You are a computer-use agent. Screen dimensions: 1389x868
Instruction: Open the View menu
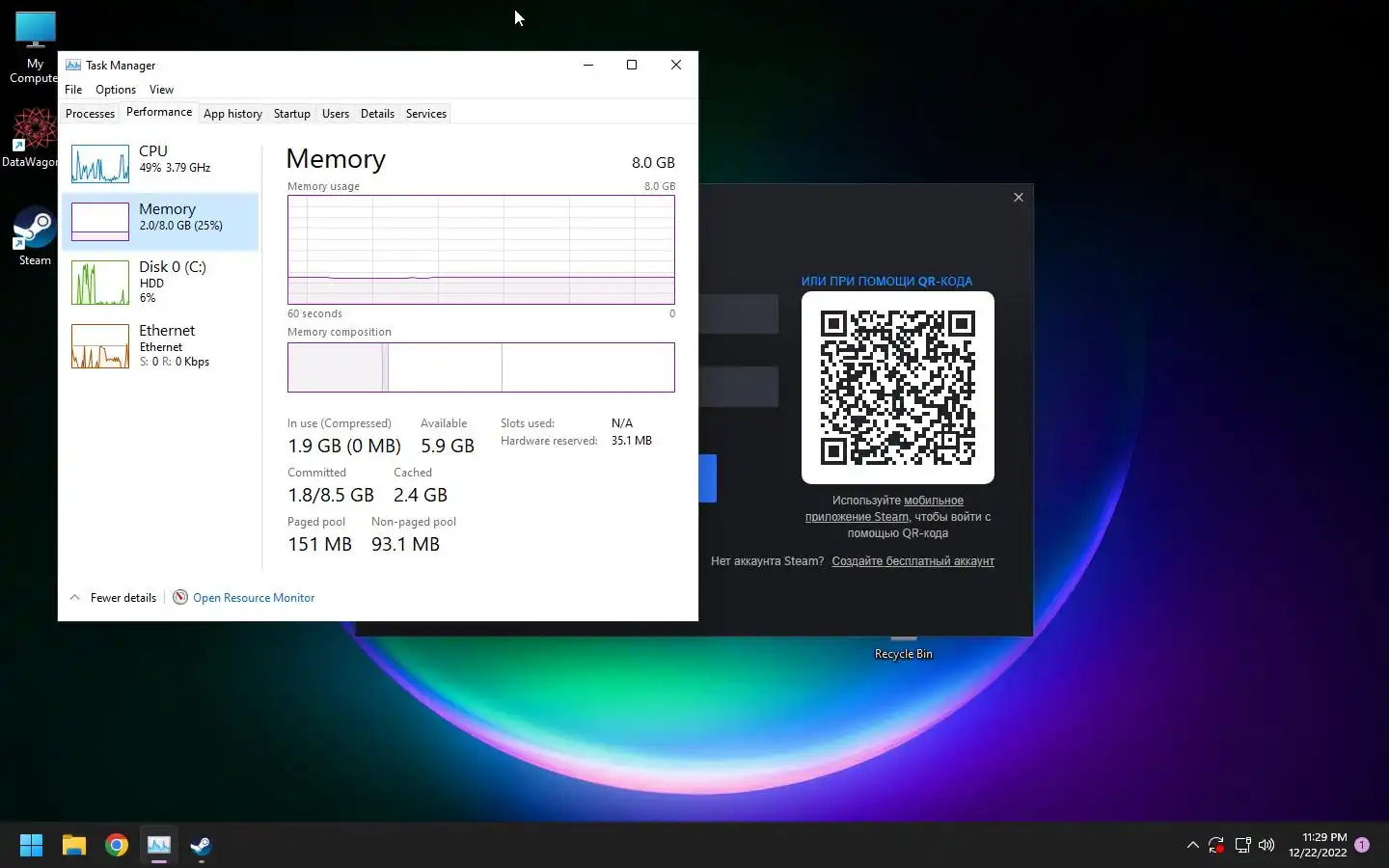point(161,90)
